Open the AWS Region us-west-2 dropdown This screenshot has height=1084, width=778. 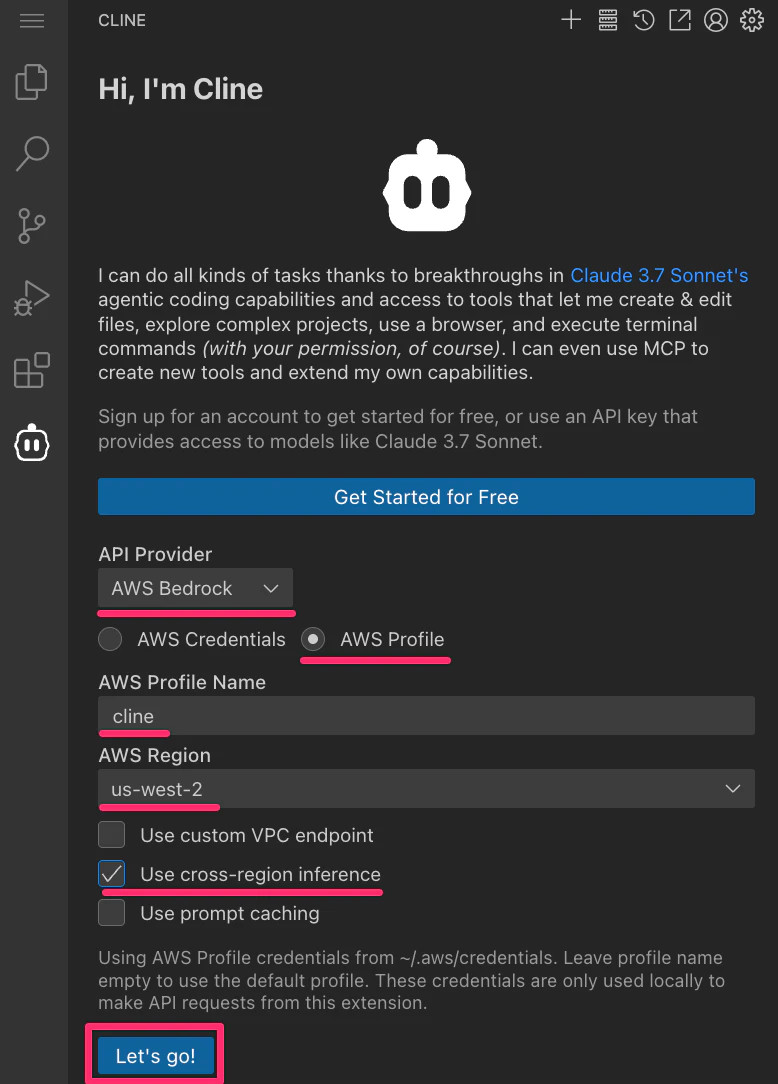point(426,789)
